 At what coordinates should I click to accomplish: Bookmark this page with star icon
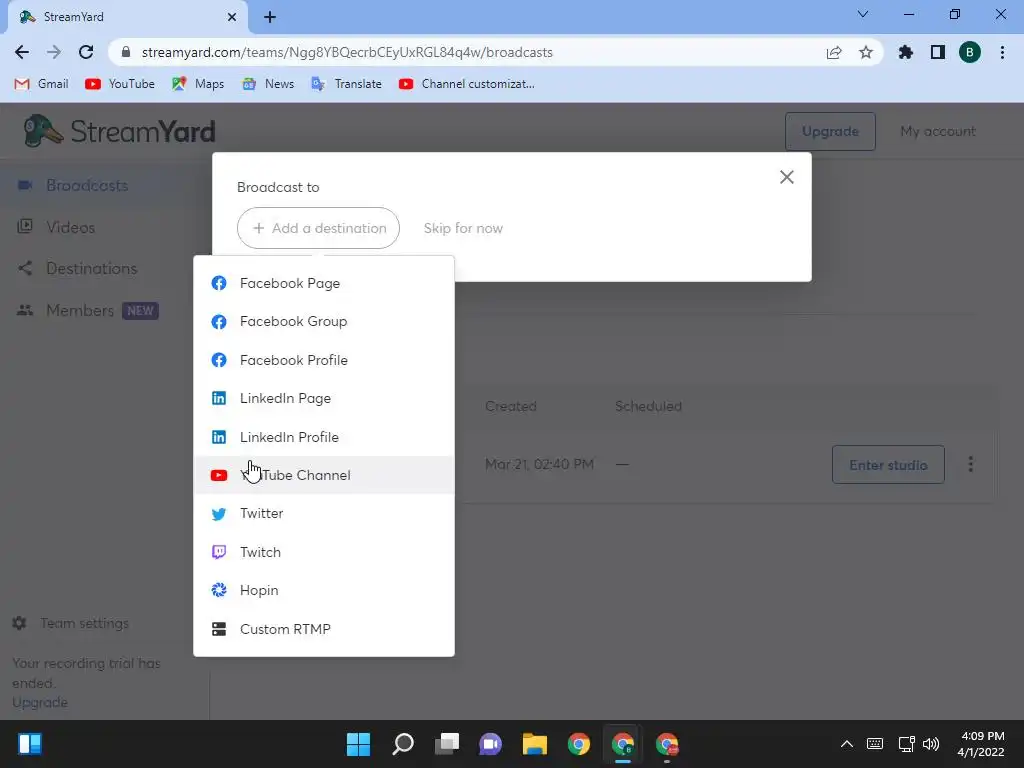tap(866, 52)
